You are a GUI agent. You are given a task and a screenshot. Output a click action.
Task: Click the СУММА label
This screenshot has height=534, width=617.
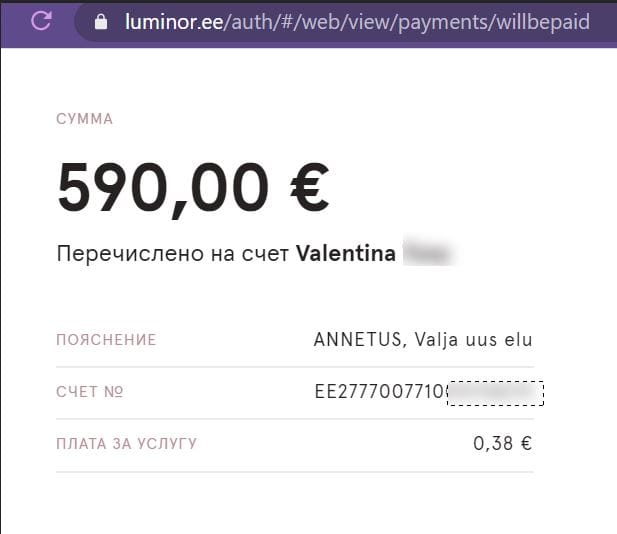pyautogui.click(x=85, y=119)
